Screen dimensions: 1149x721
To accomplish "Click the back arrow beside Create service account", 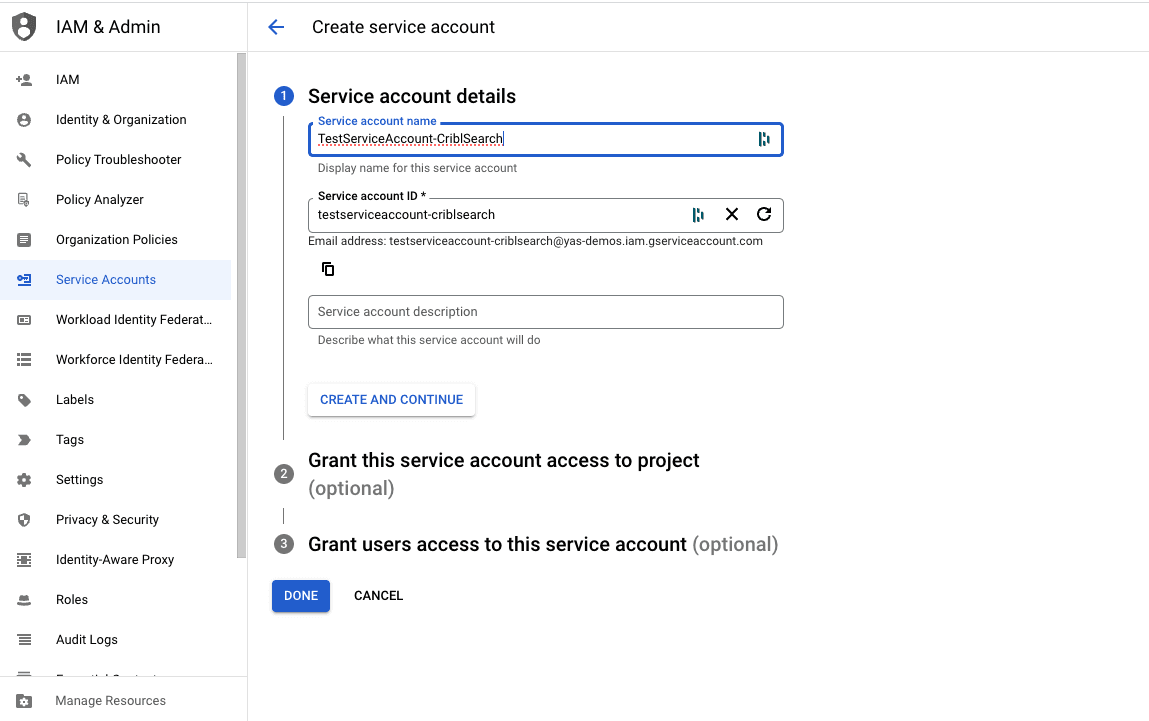I will (x=277, y=27).
